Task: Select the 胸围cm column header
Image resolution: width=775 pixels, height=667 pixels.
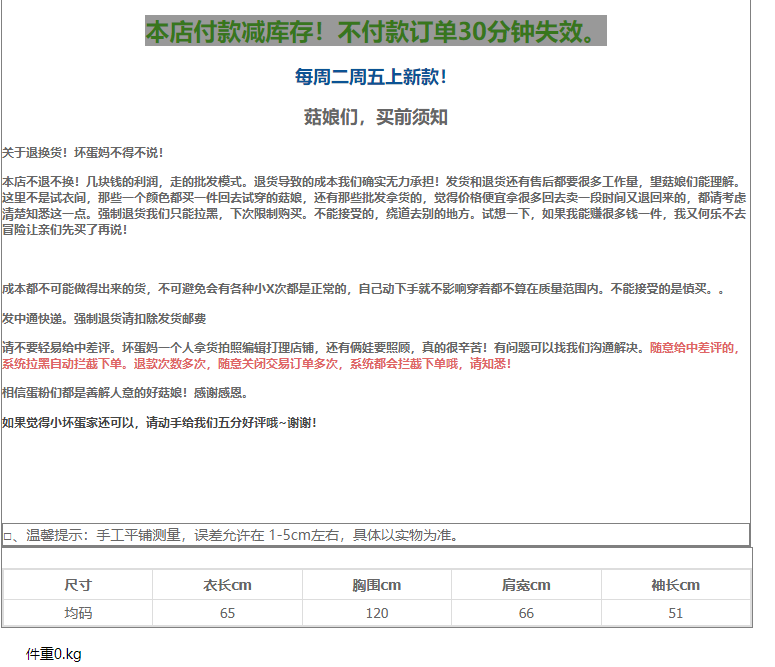Action: 376,585
